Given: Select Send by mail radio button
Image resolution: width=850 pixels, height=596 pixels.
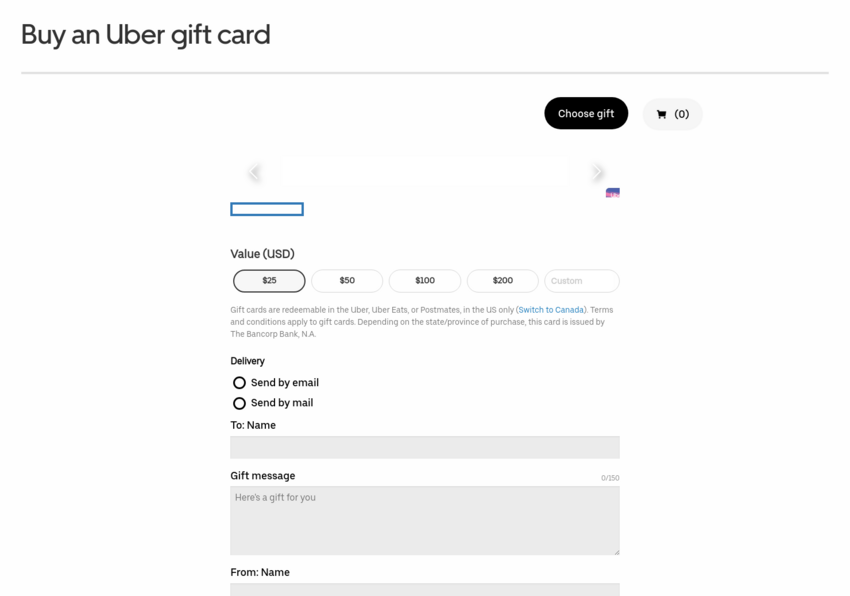Looking at the screenshot, I should pos(239,403).
